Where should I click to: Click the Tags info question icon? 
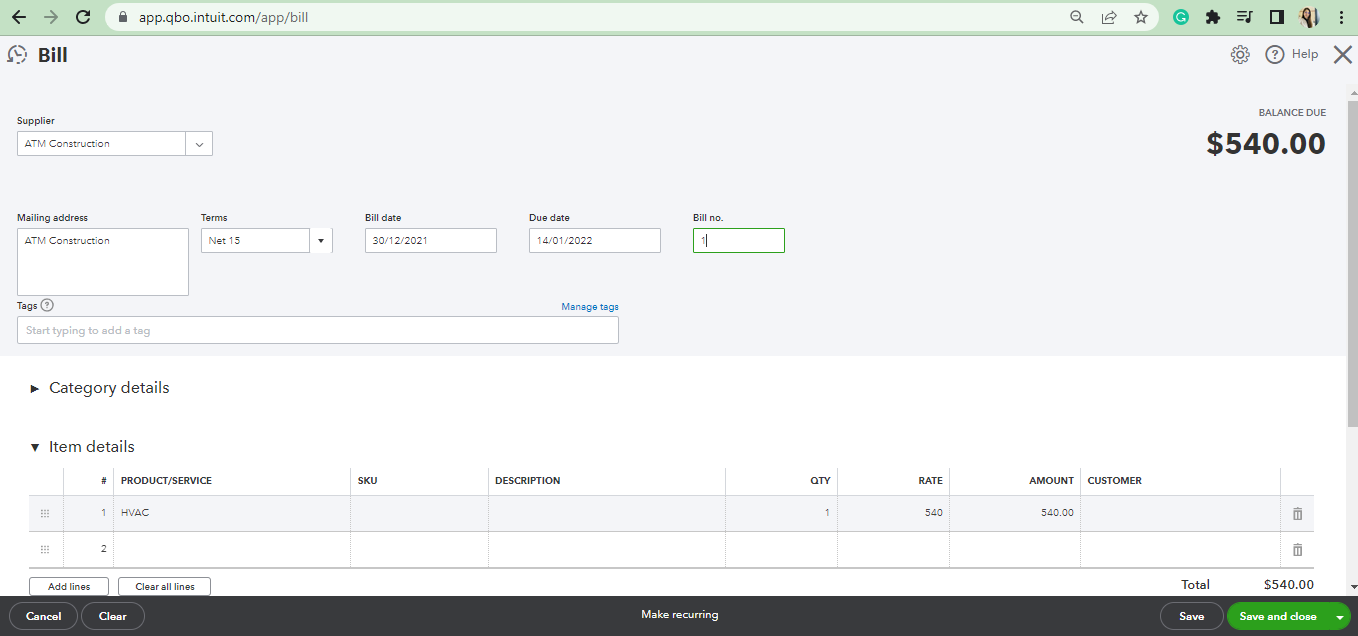click(x=47, y=306)
